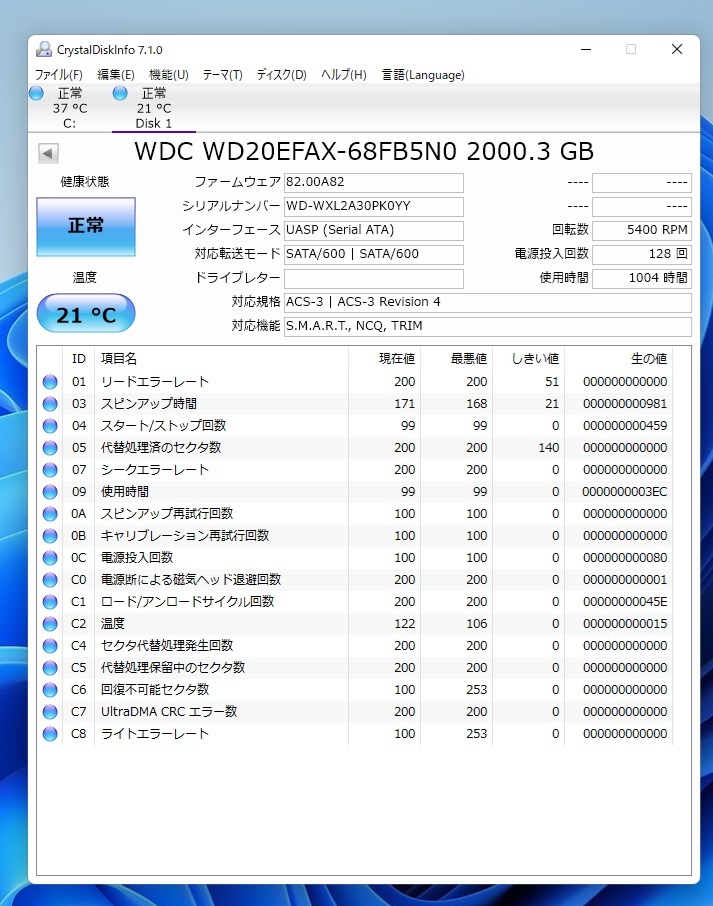Click status orb for ID 0A スピンアップ再試行回数

50,514
